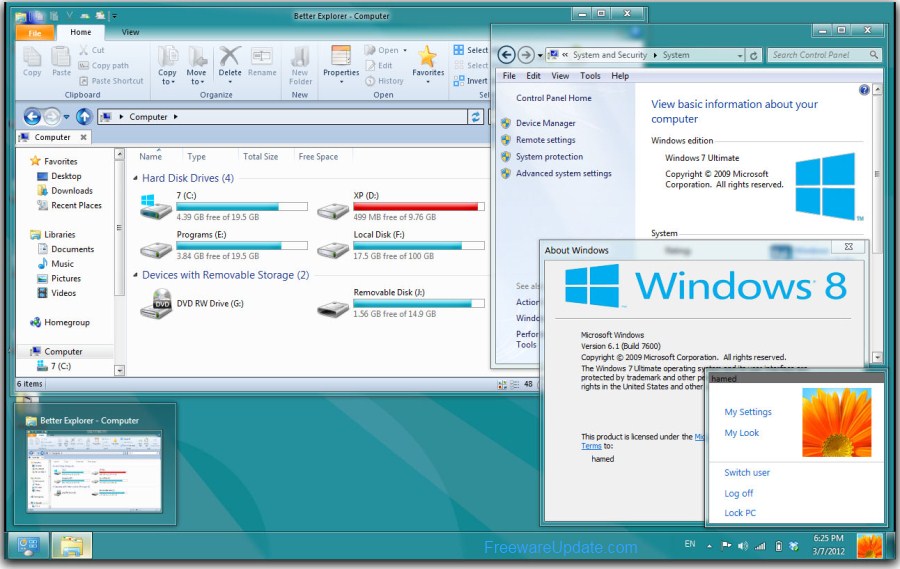Open recent locations dropdown beside Back
900x569 pixels.
tap(67, 117)
